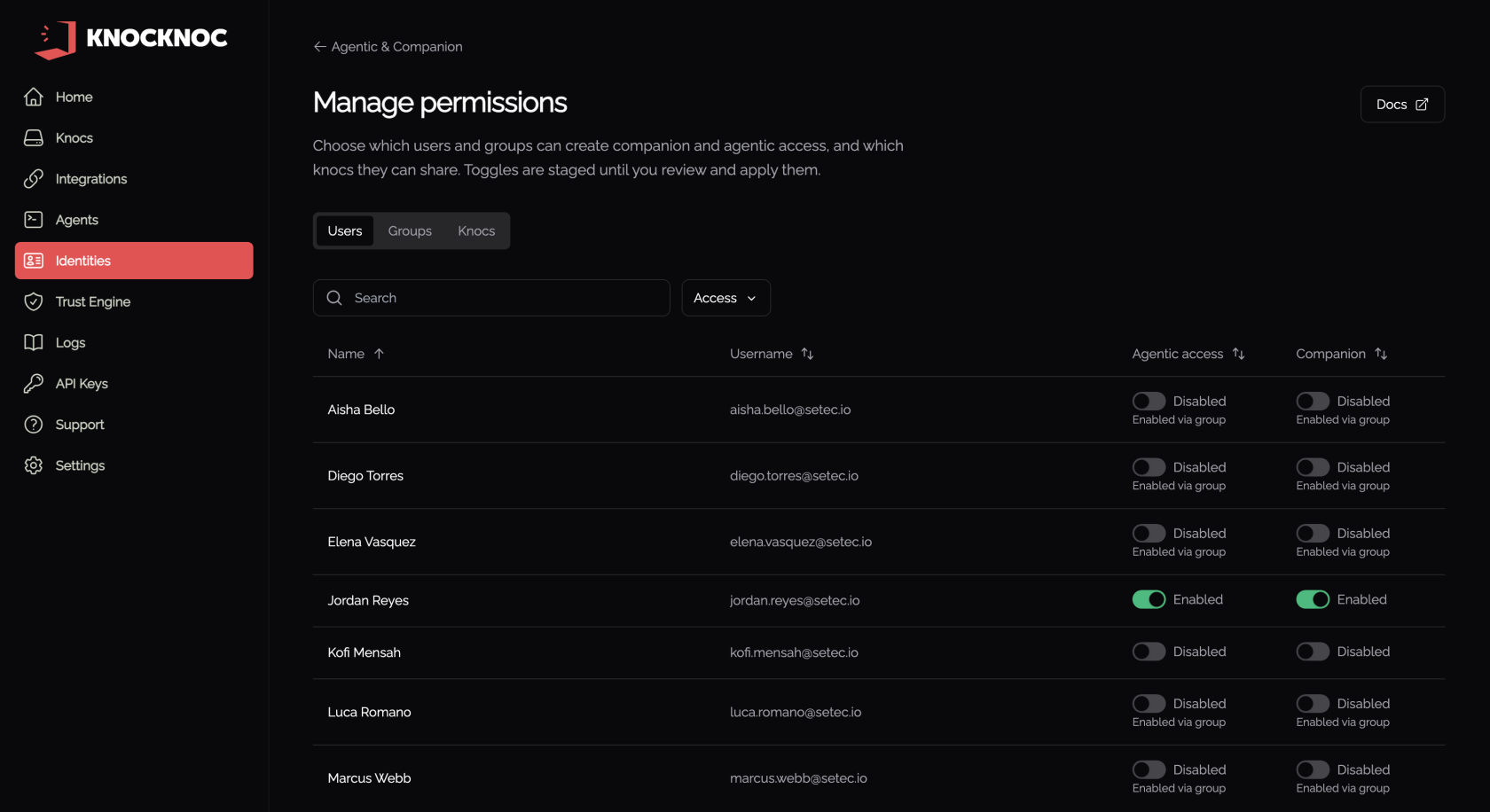Open Support from the sidebar
This screenshot has width=1490, height=812.
[134, 425]
